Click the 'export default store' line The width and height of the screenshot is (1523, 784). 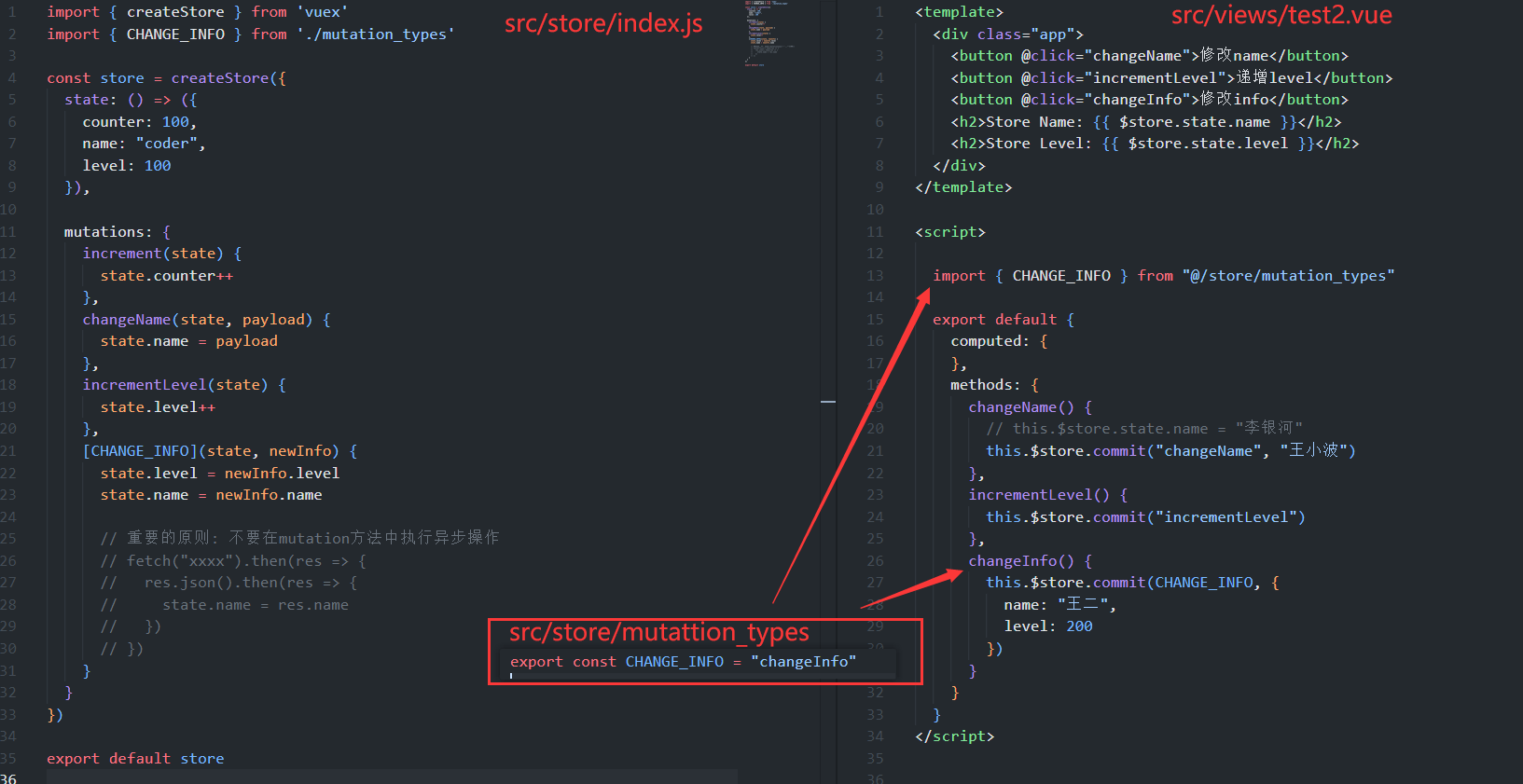135,759
